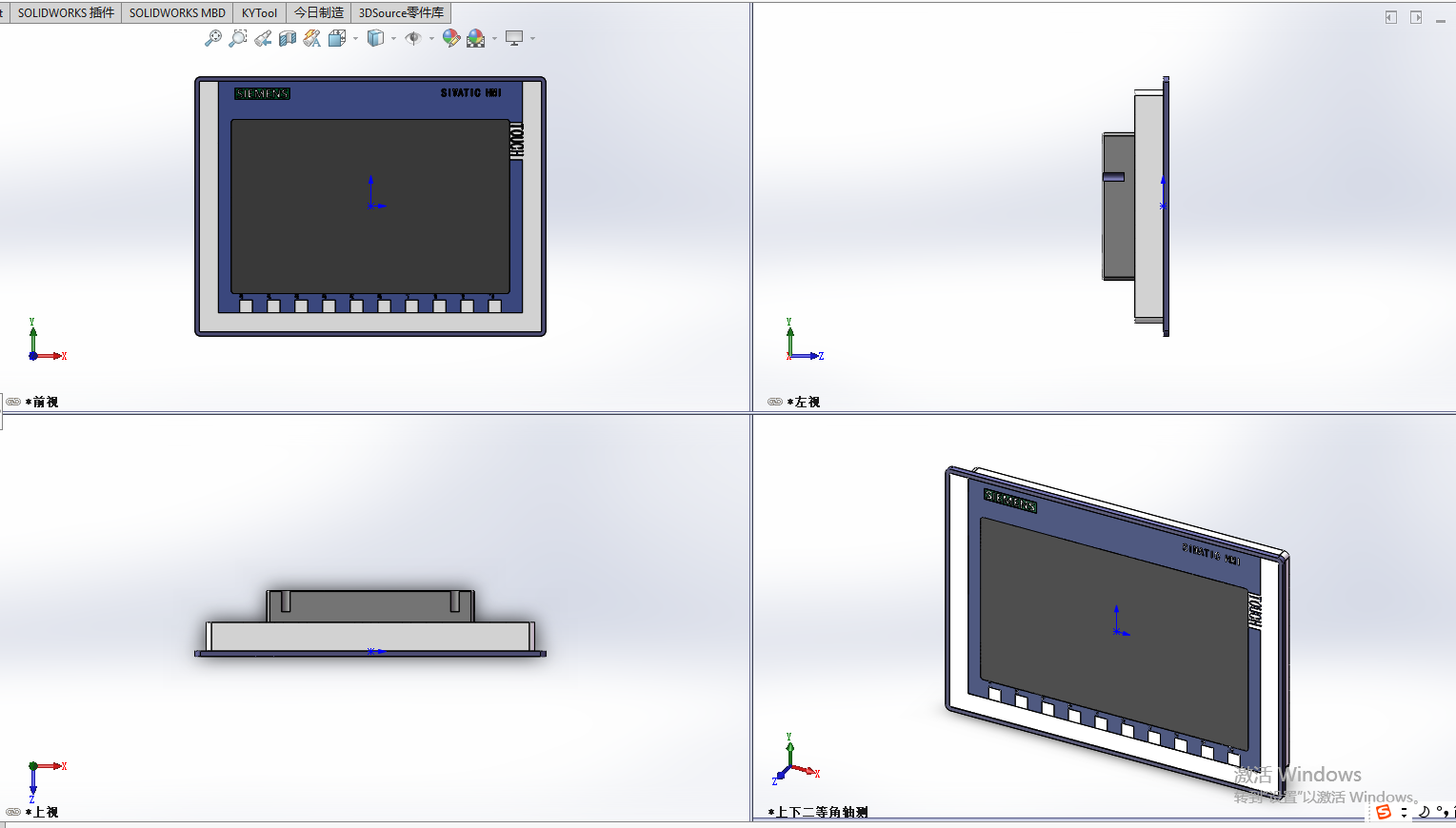1456x828 pixels.
Task: Open the Dynamic Annotation Views tool
Action: tap(312, 38)
